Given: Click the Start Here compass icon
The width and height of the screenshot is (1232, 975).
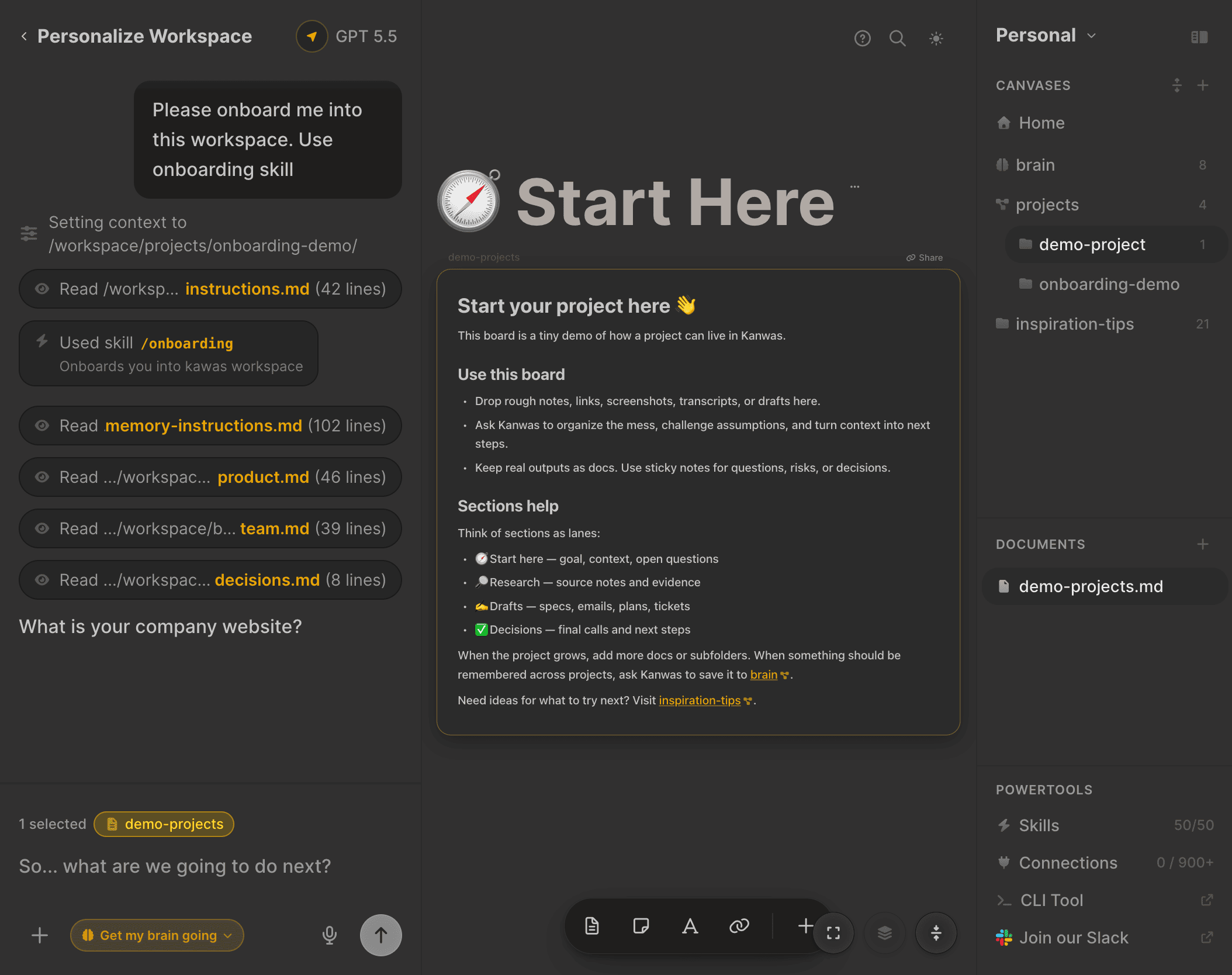Looking at the screenshot, I should [469, 200].
